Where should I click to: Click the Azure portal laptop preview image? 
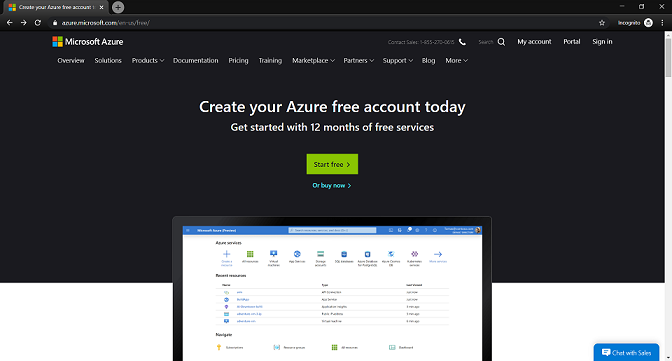tap(332, 289)
